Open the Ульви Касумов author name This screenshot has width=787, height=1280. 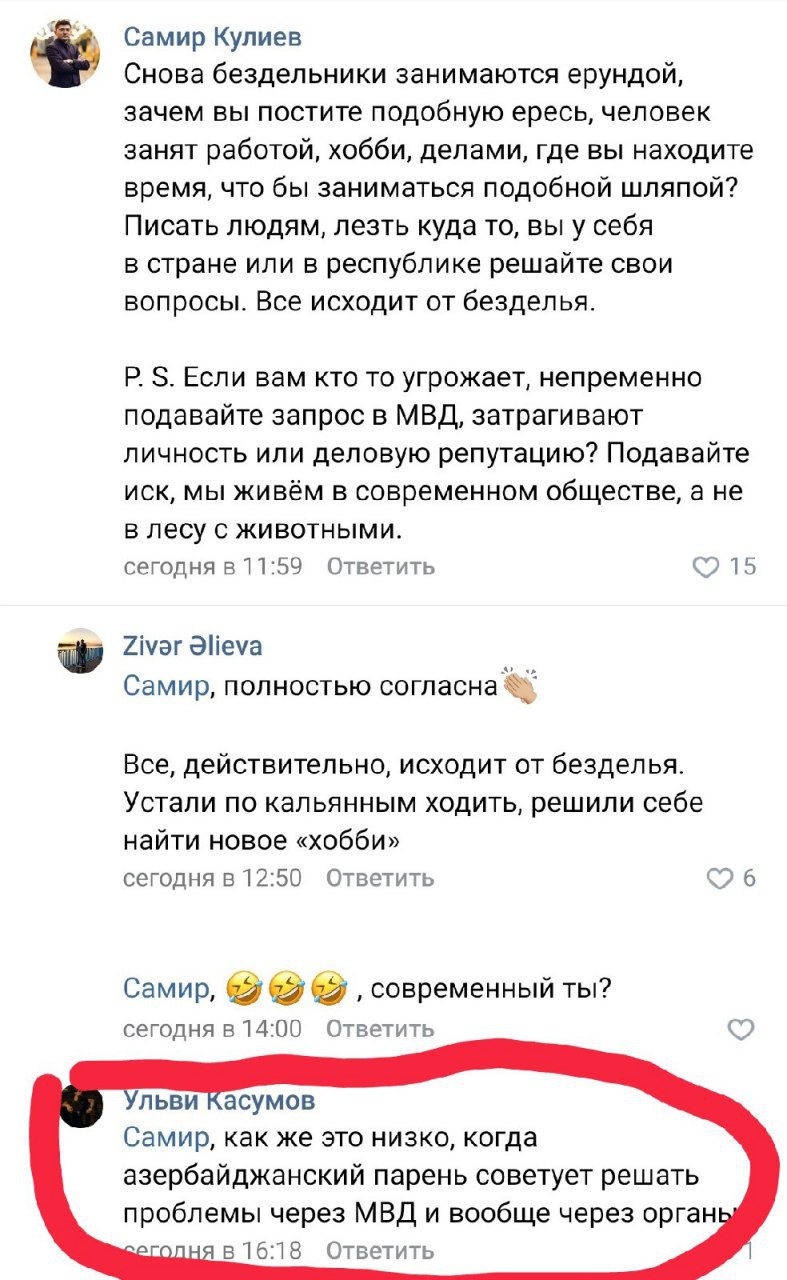tap(219, 1101)
